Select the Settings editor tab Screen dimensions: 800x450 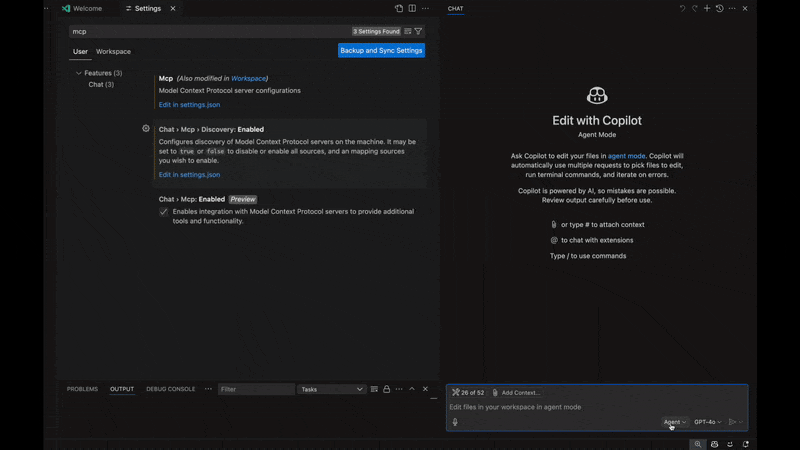coord(147,8)
